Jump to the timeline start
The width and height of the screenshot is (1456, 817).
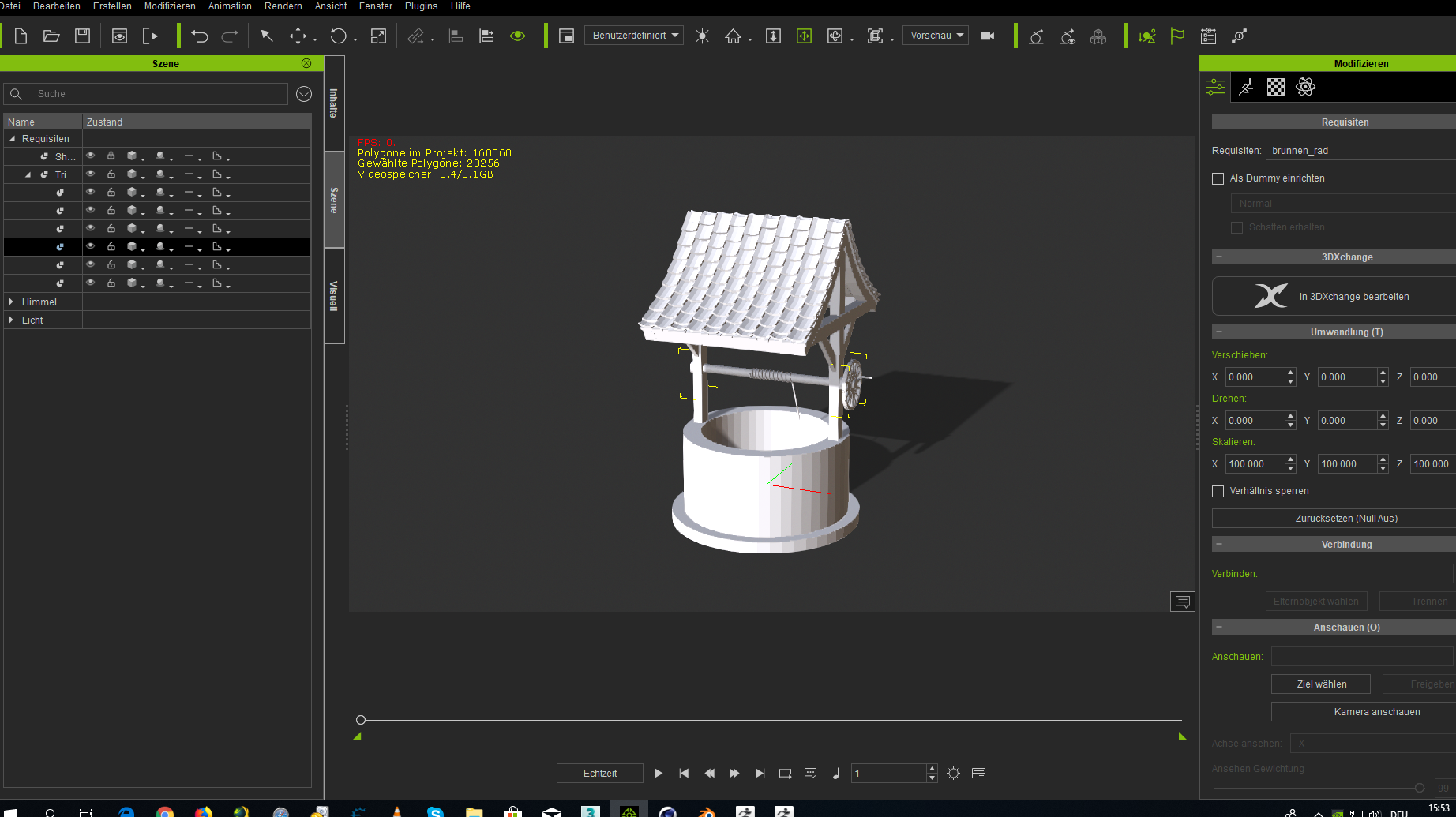[684, 774]
